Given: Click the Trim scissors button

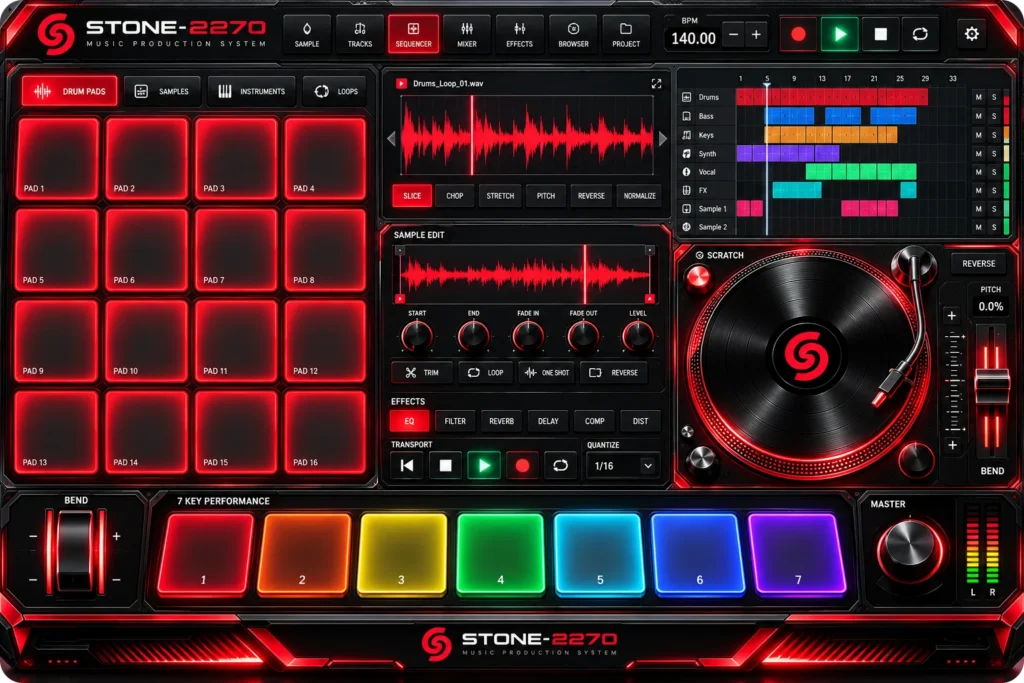Looking at the screenshot, I should coord(422,373).
